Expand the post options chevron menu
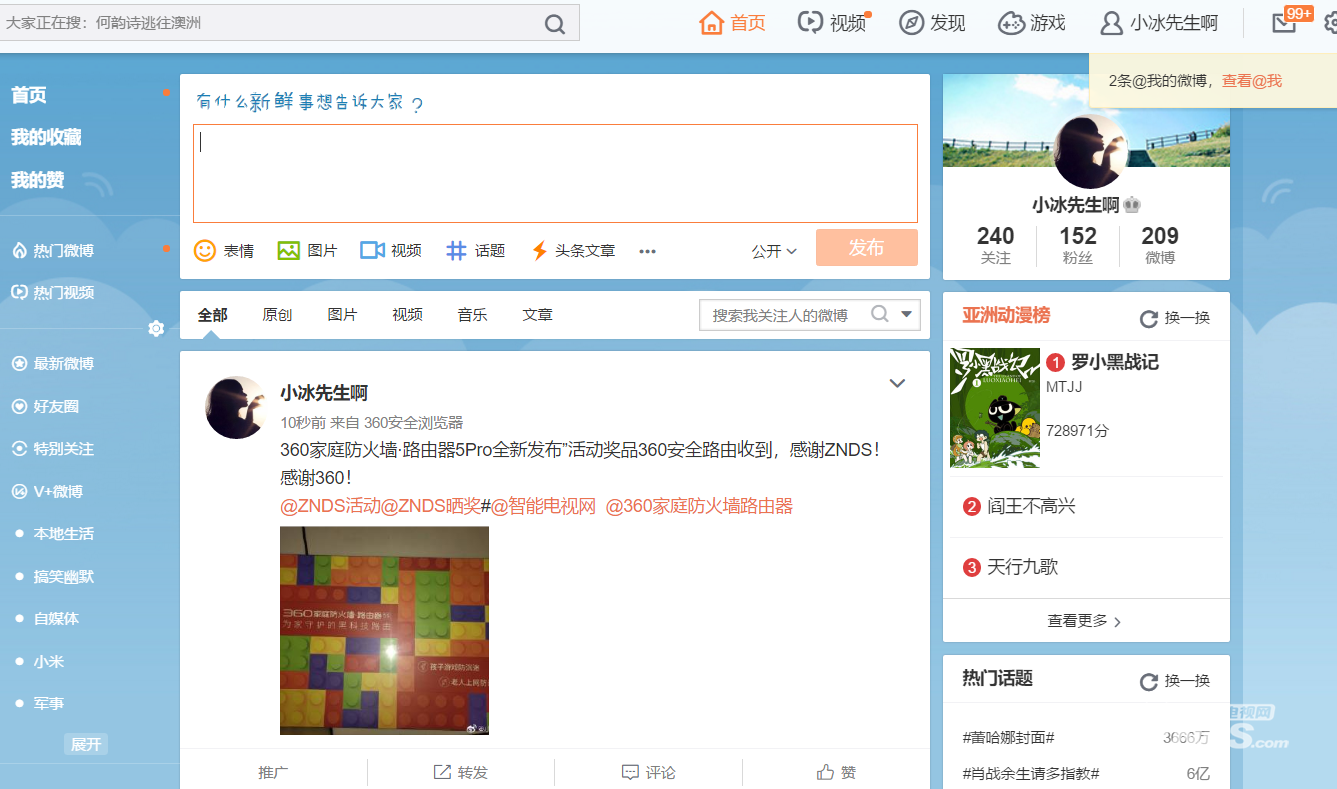 click(x=897, y=383)
